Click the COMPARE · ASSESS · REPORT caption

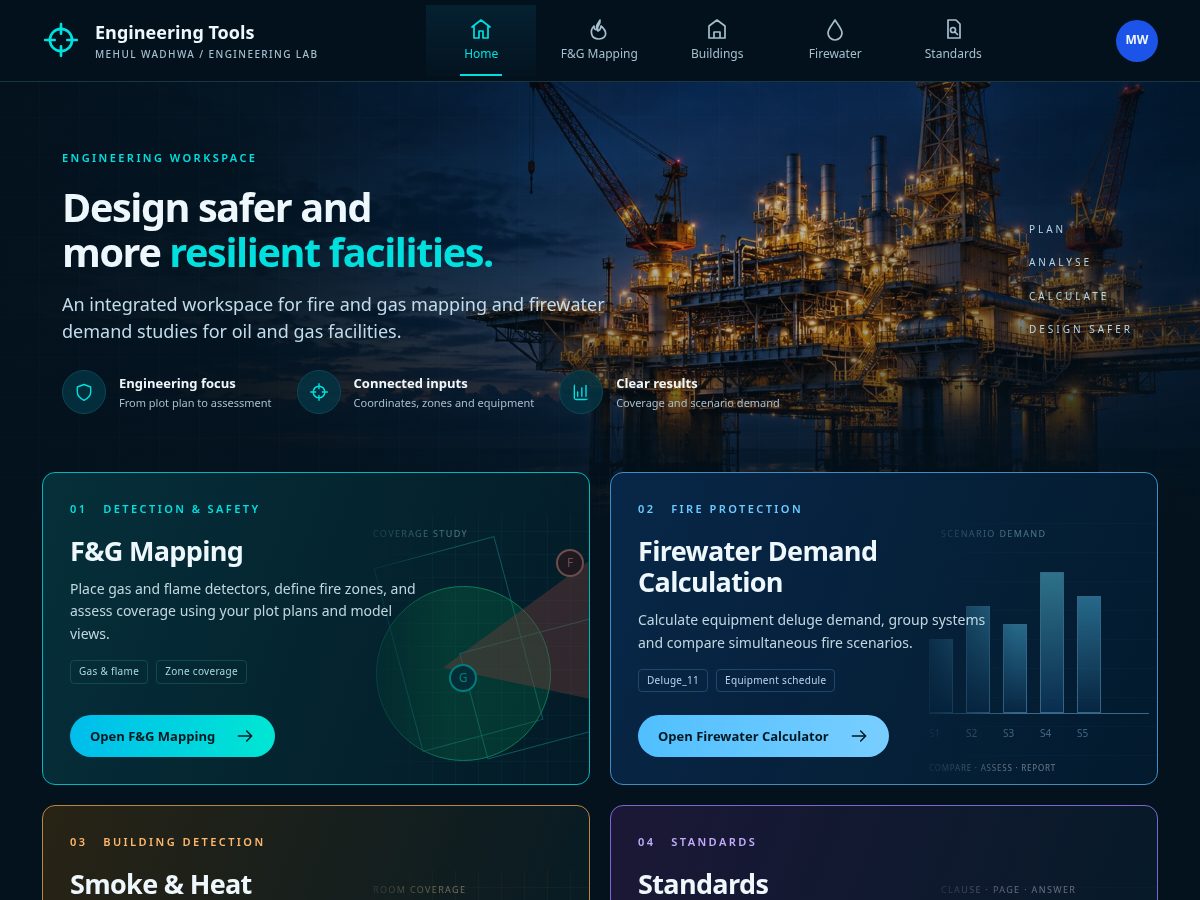pos(992,768)
